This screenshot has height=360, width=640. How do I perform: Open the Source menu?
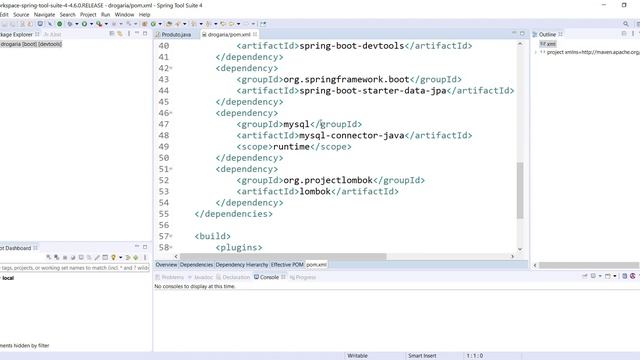21,14
